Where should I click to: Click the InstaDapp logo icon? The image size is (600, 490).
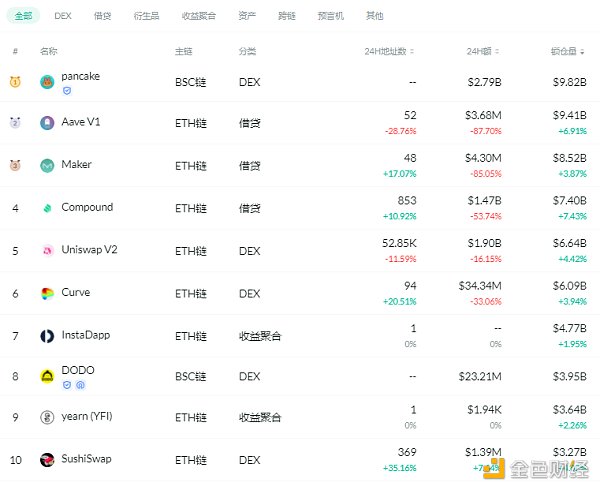tap(47, 336)
